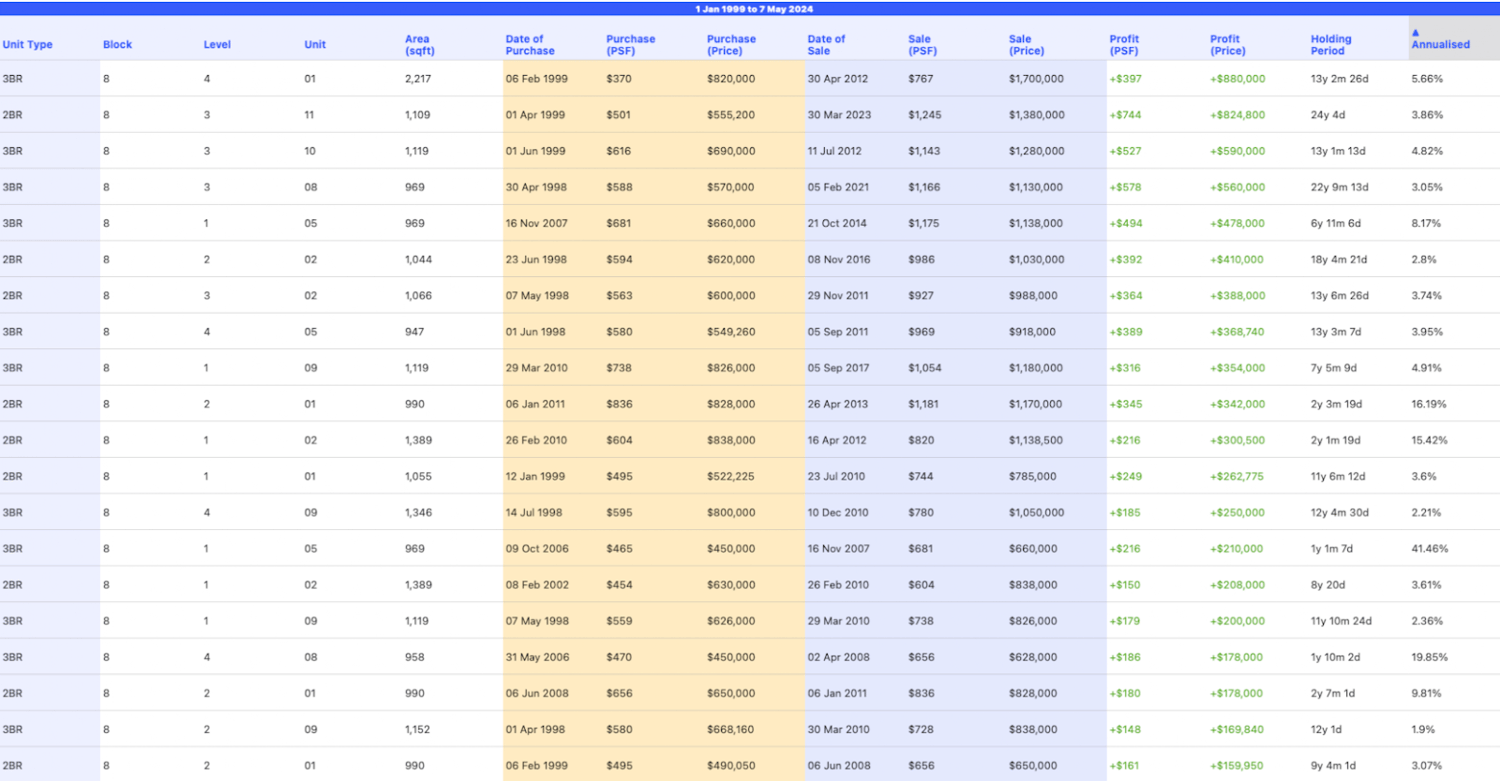
Task: Select the sale price $1,700,000 cell
Action: point(1036,78)
